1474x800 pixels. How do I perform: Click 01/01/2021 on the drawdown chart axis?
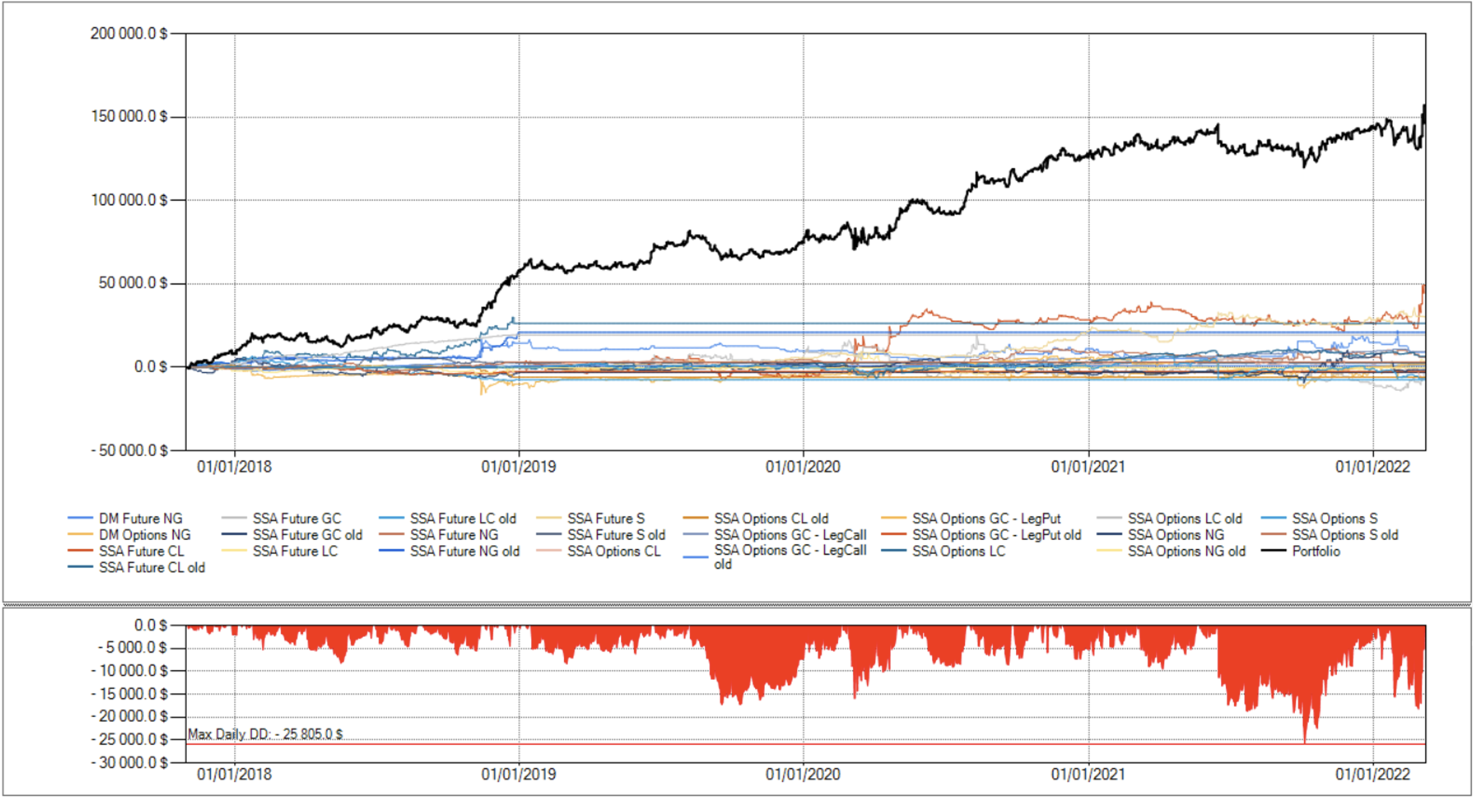(x=1089, y=775)
